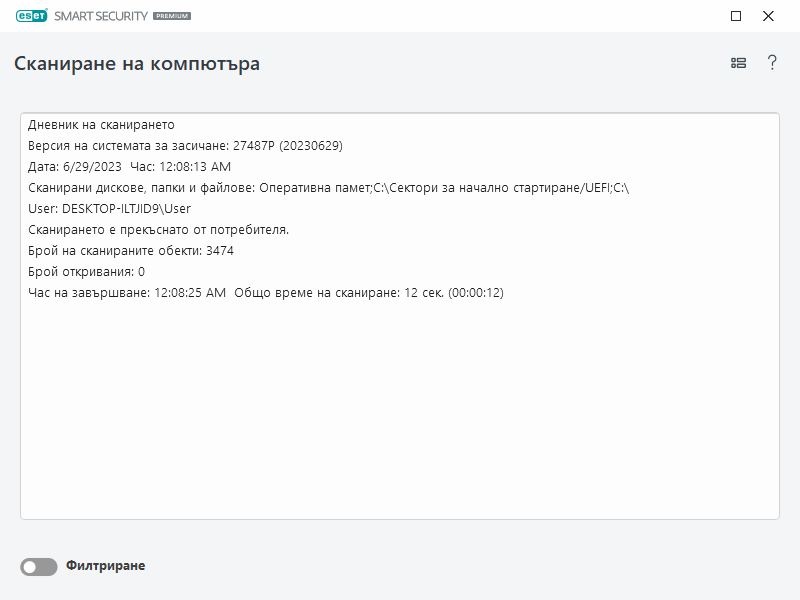Viewport: 800px width, 600px height.
Task: Select the detection engine version log line
Action: tap(185, 146)
